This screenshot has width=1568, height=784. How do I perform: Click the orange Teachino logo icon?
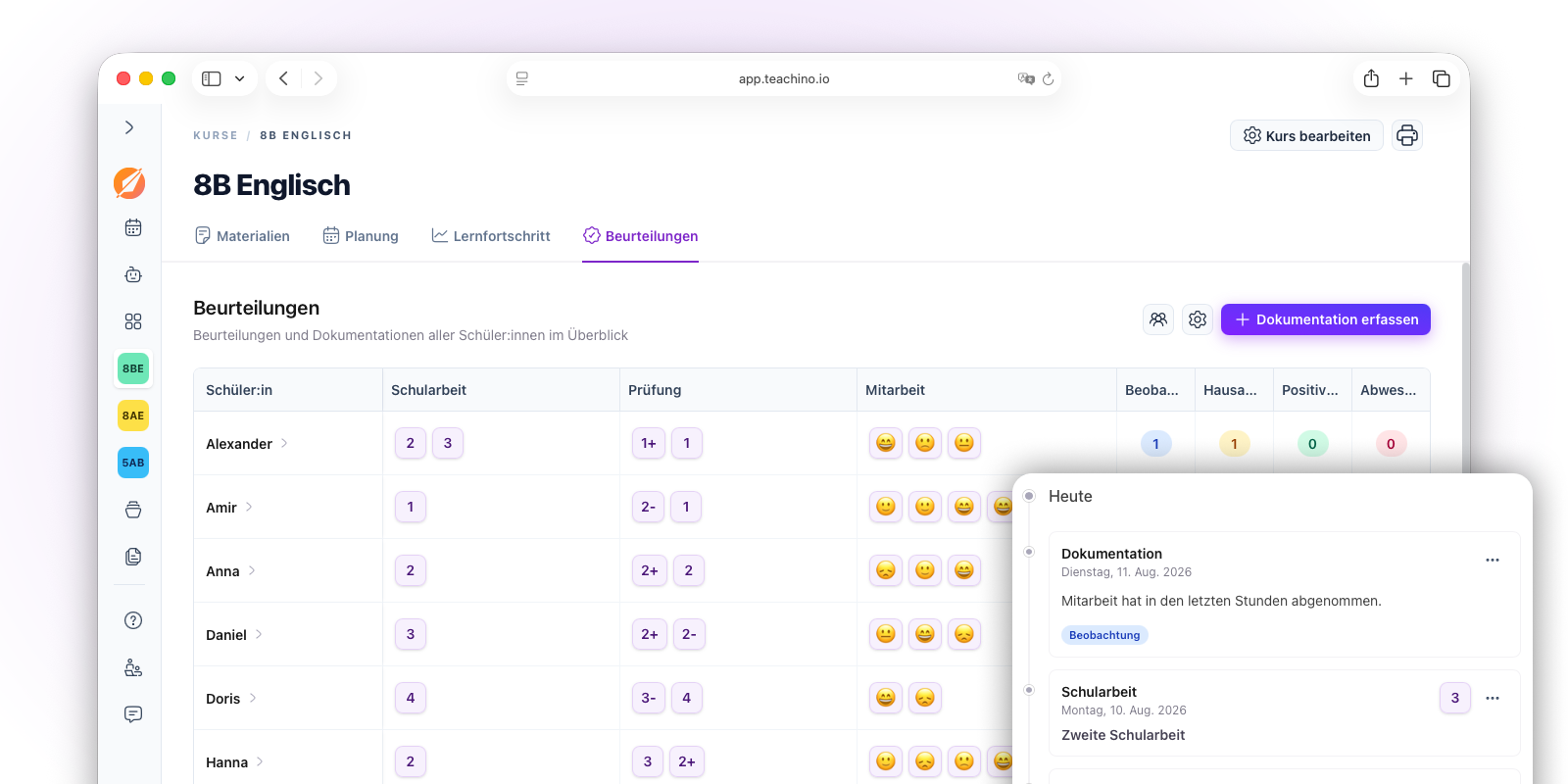click(x=129, y=183)
